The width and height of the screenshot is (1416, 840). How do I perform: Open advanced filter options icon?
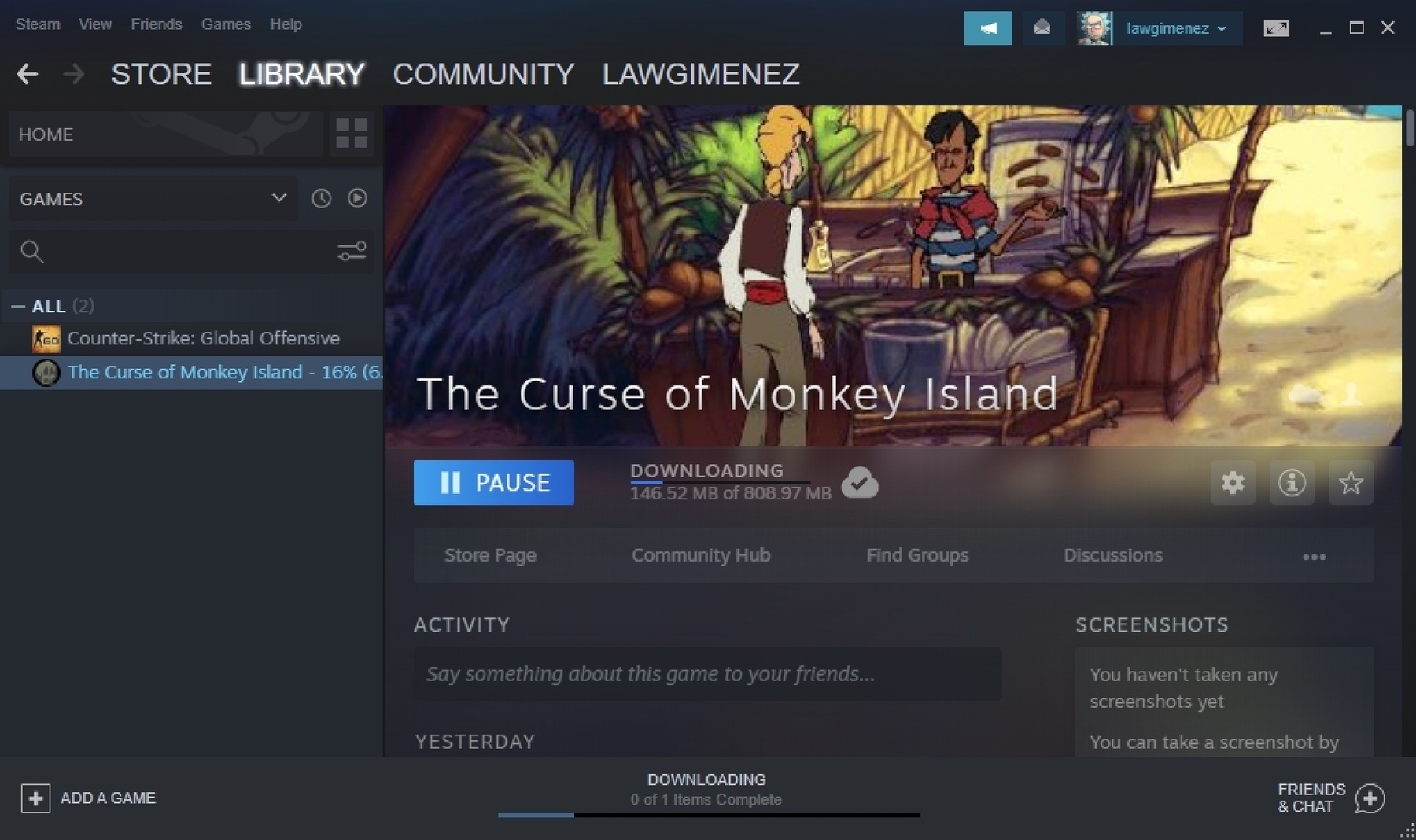[351, 251]
